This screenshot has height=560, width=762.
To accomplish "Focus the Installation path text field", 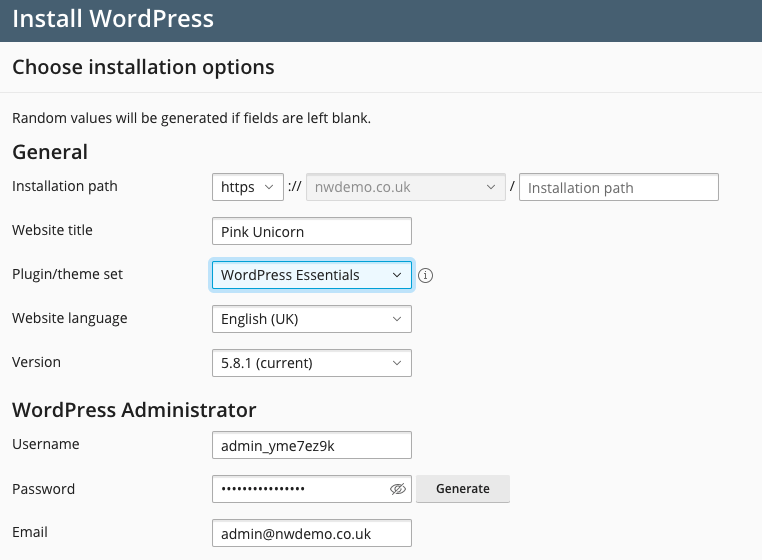I will (619, 187).
